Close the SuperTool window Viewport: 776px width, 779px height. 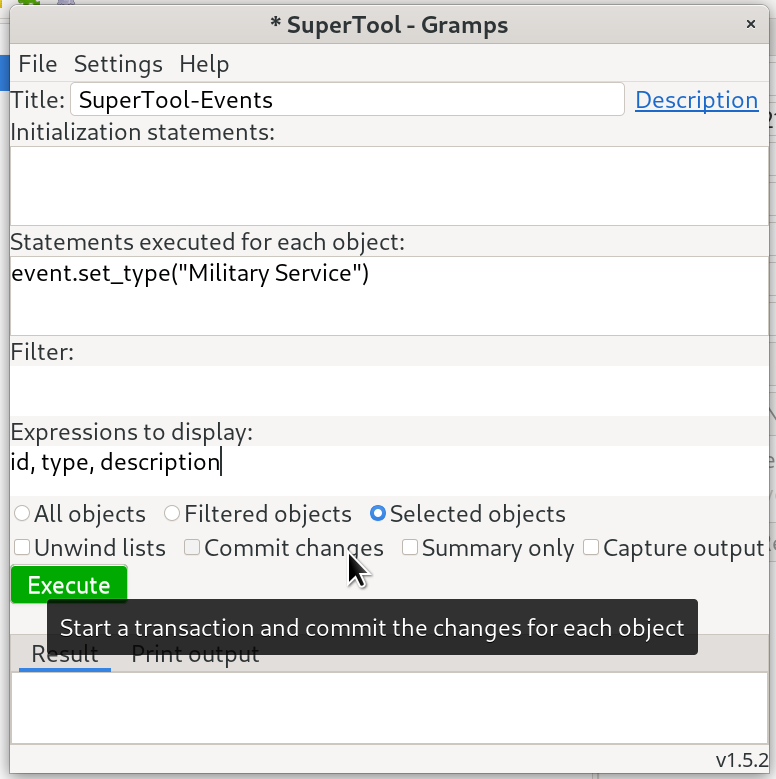[750, 24]
